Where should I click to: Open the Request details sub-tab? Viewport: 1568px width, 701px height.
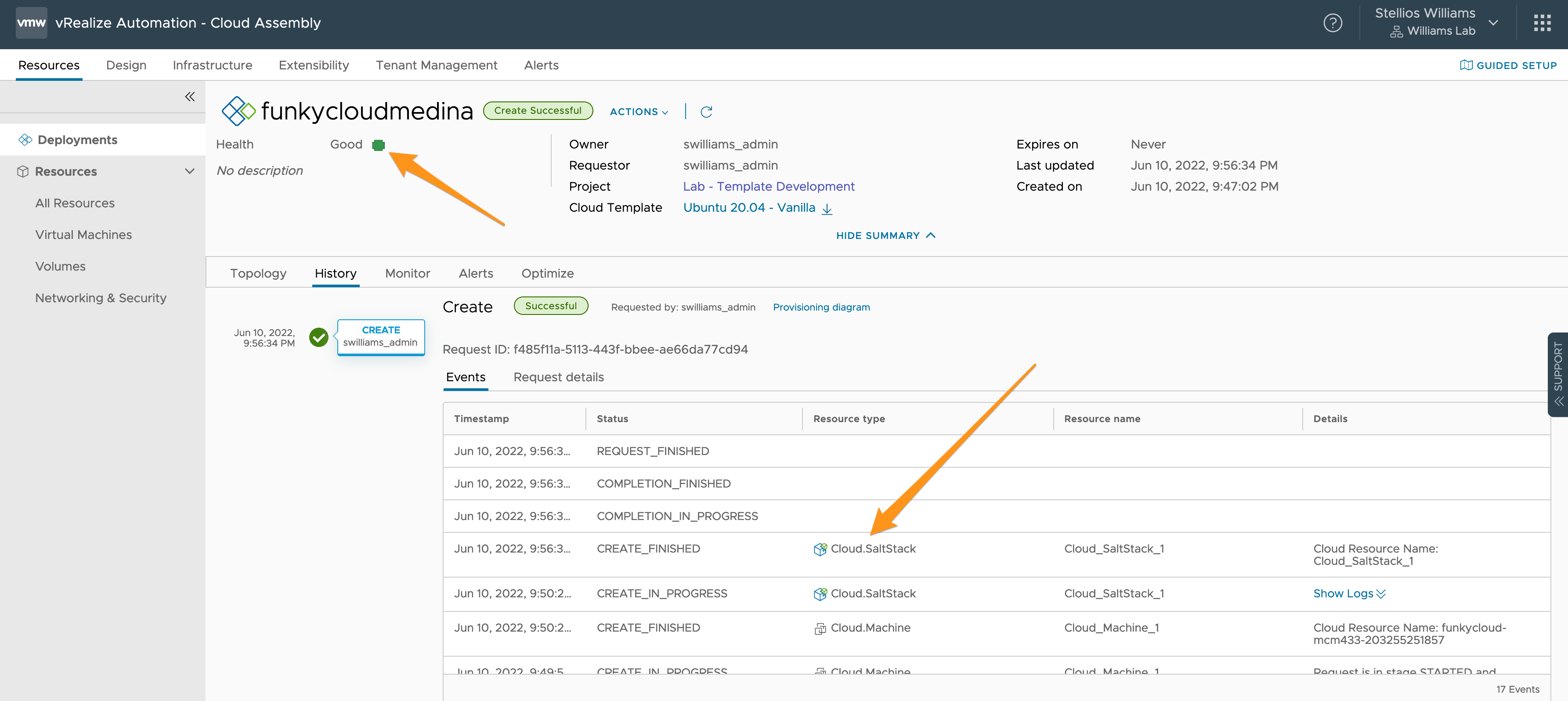tap(558, 377)
